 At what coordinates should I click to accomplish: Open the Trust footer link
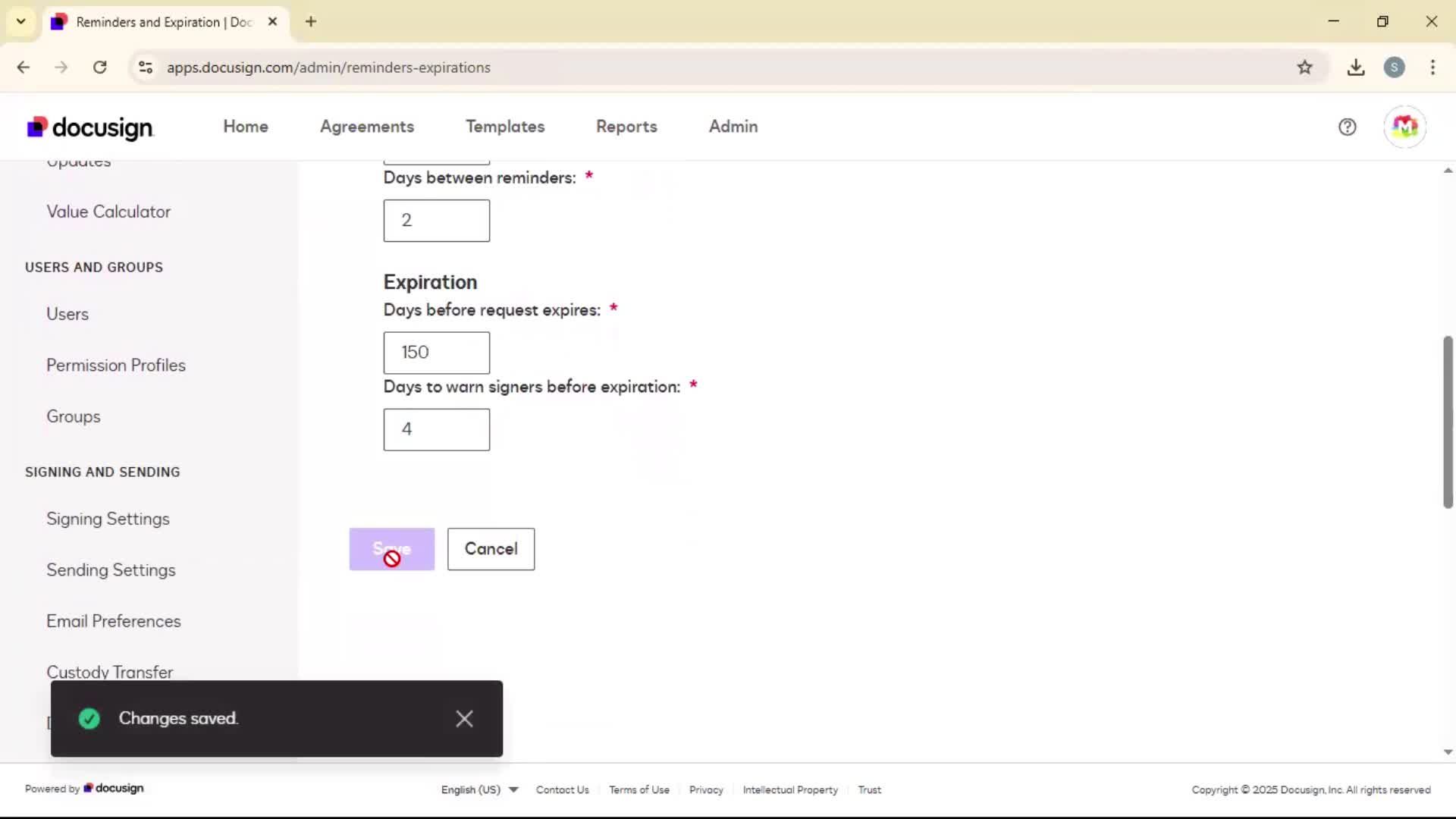coord(869,790)
